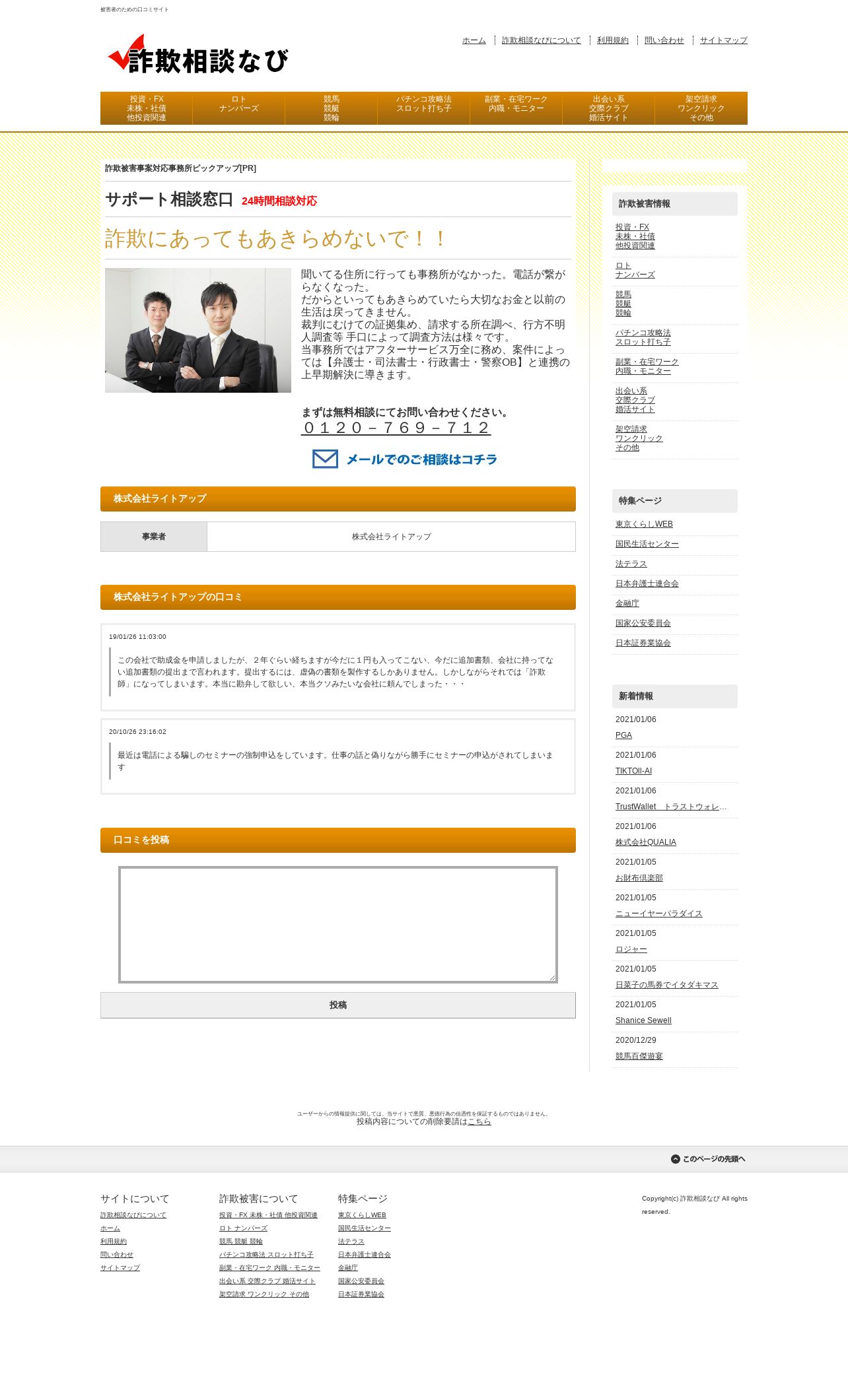The height and width of the screenshot is (1400, 848).
Task: Open sidebar 投資・FX 未株・社債 link
Action: (x=635, y=236)
